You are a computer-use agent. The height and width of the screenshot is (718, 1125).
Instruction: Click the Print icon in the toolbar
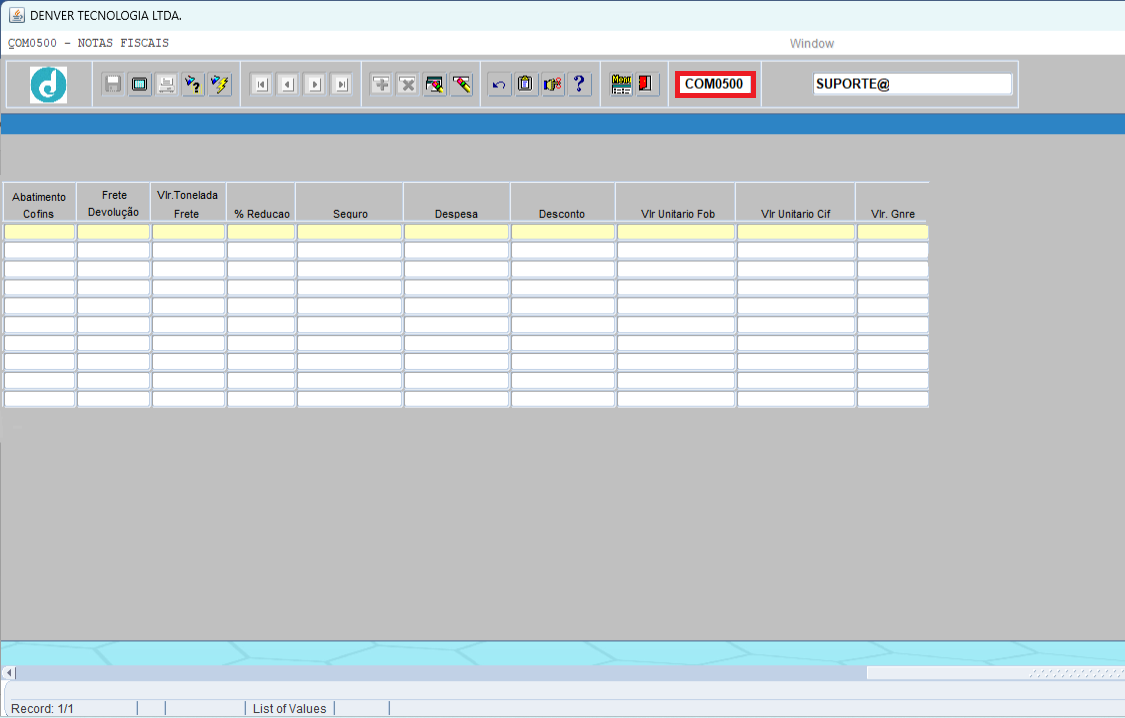[166, 85]
